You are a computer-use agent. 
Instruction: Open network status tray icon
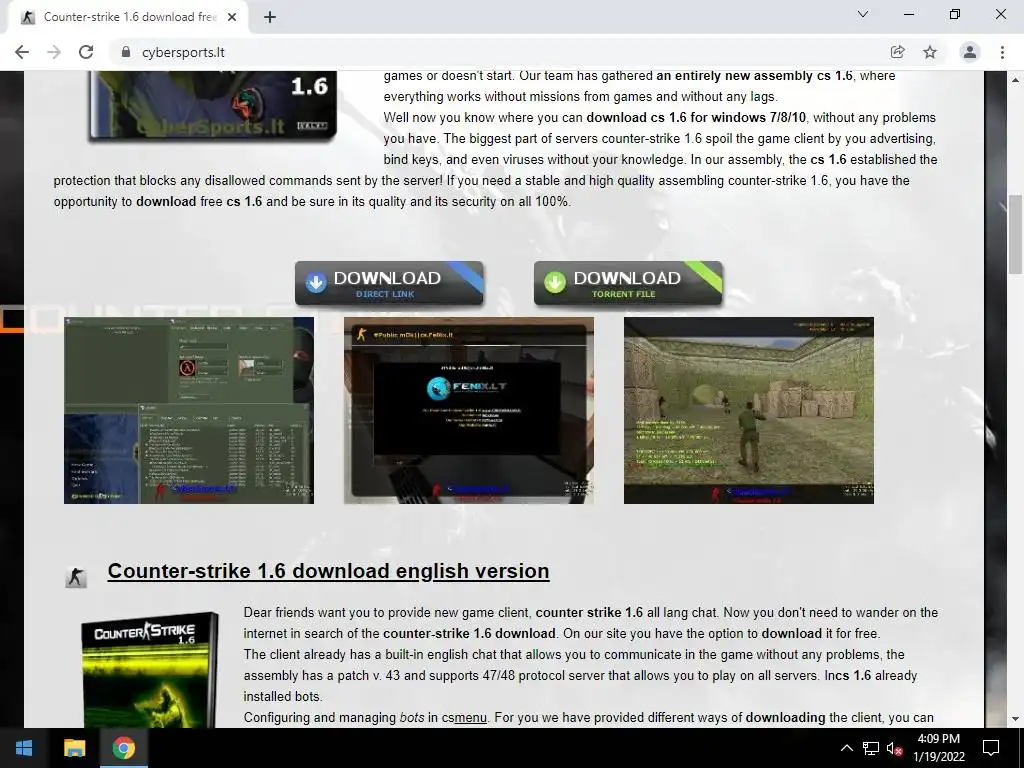pyautogui.click(x=871, y=748)
